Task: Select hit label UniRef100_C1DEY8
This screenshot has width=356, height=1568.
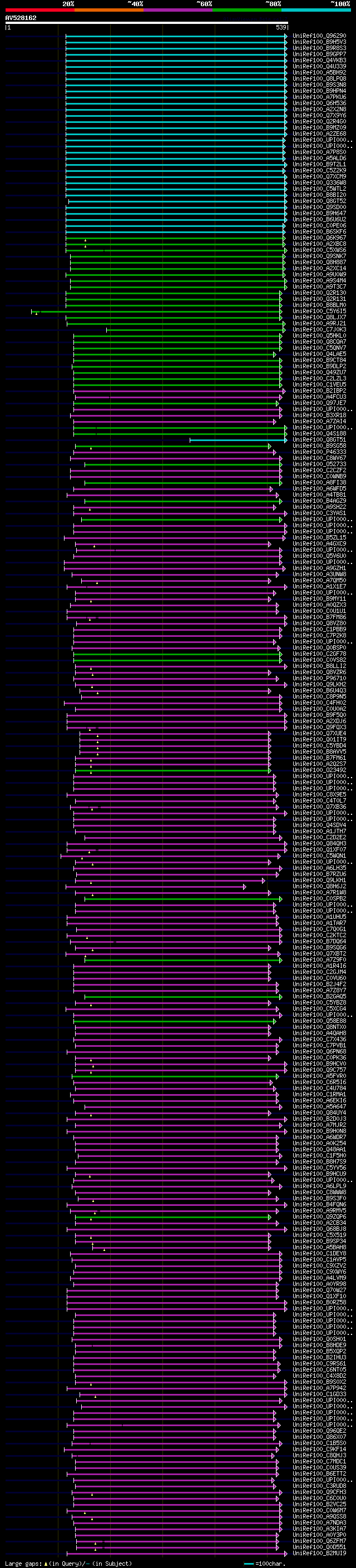Action: pyautogui.click(x=319, y=1254)
